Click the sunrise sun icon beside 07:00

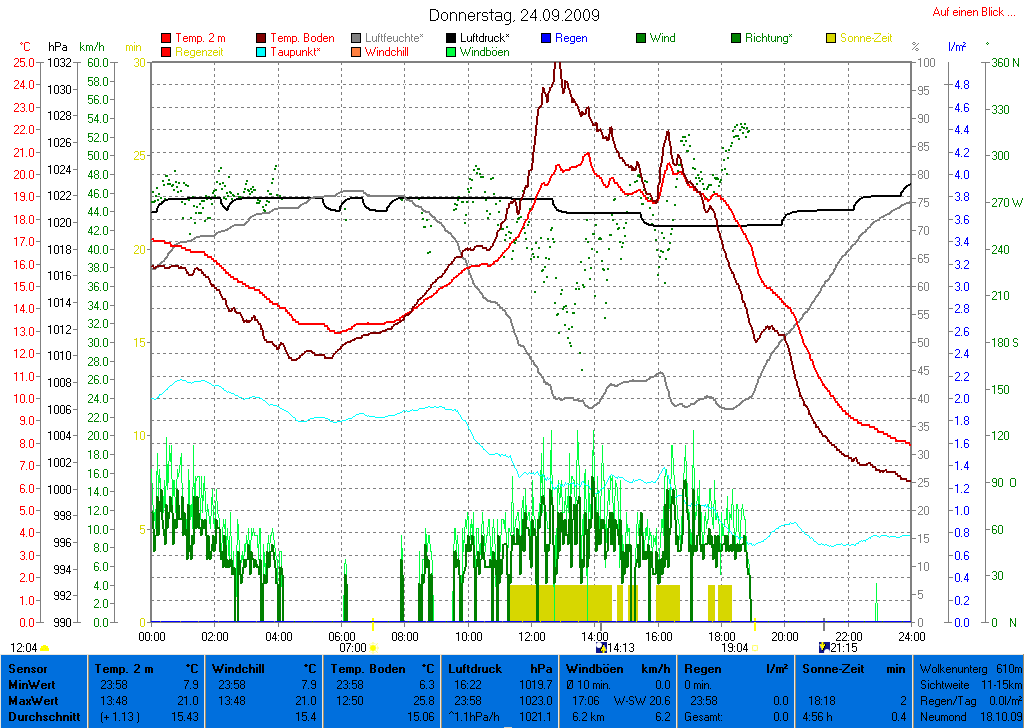coord(373,648)
